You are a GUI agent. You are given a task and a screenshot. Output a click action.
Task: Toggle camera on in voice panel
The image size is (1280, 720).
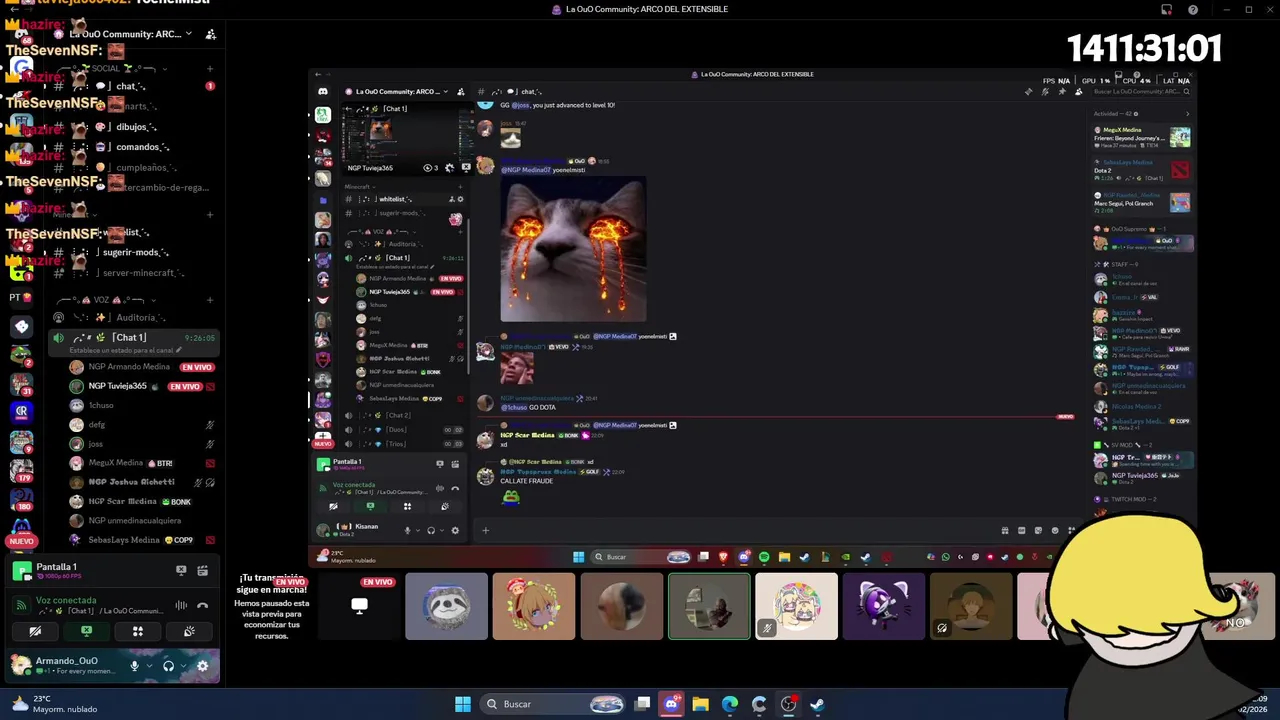pos(35,631)
